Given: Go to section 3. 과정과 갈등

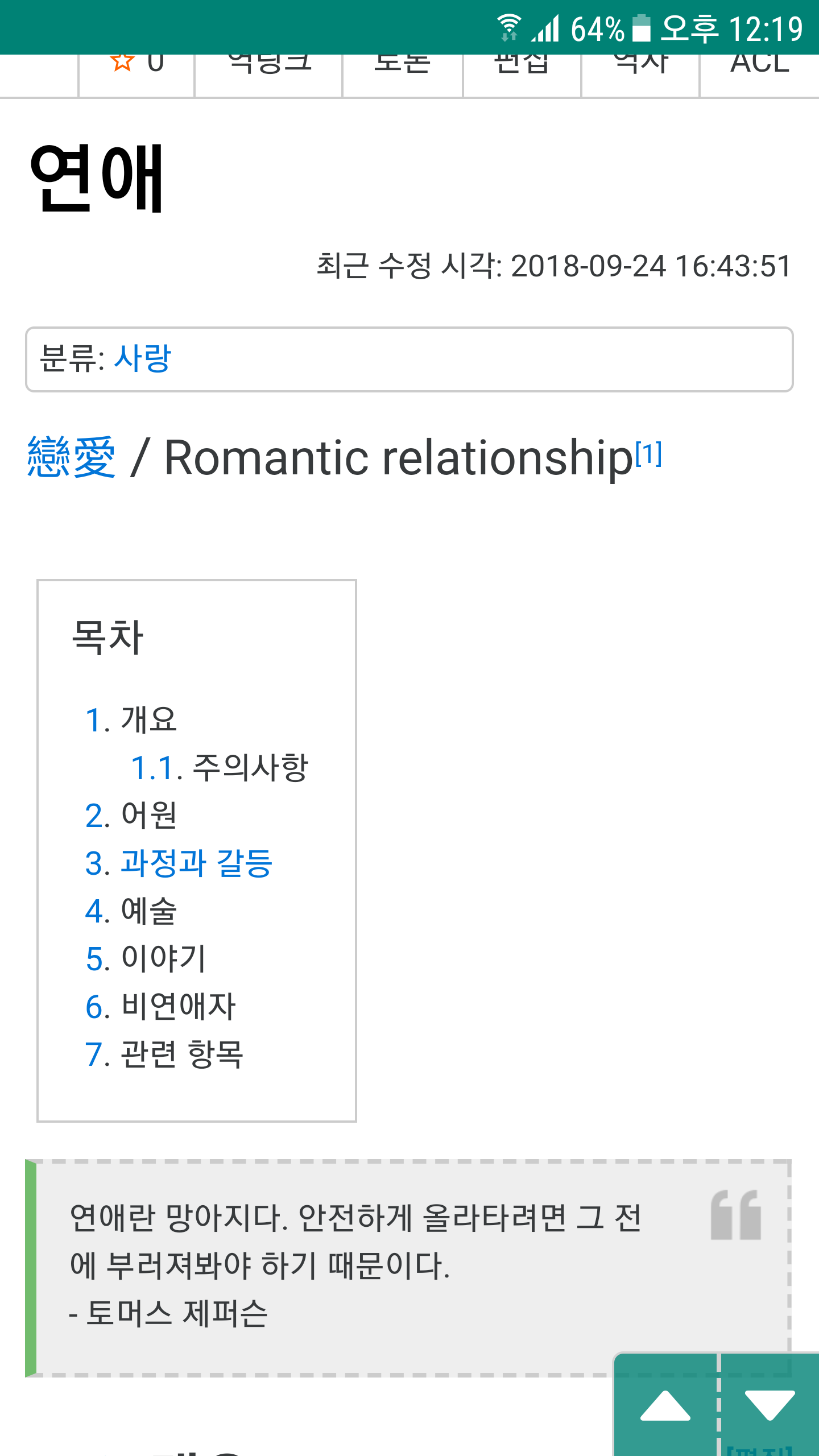Looking at the screenshot, I should point(179,863).
